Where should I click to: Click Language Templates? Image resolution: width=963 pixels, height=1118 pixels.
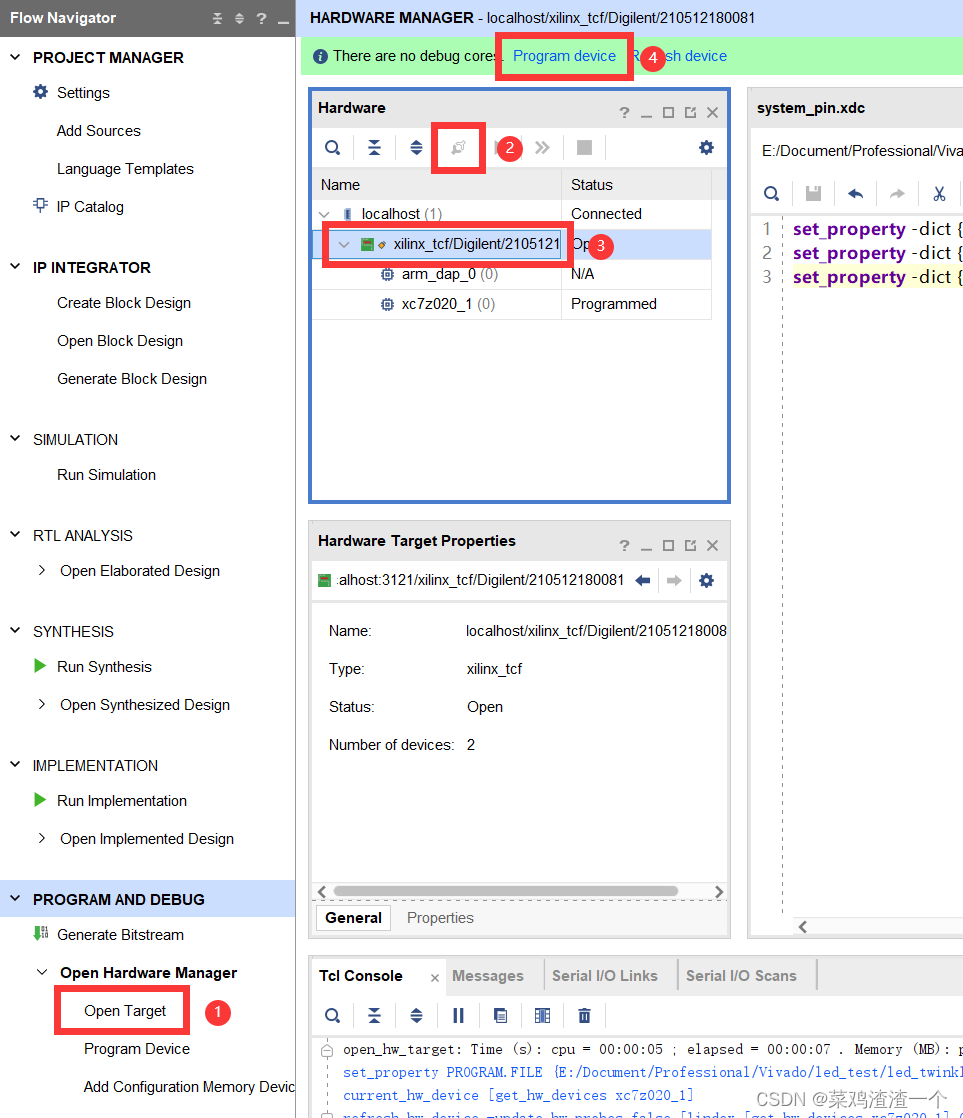coord(125,168)
